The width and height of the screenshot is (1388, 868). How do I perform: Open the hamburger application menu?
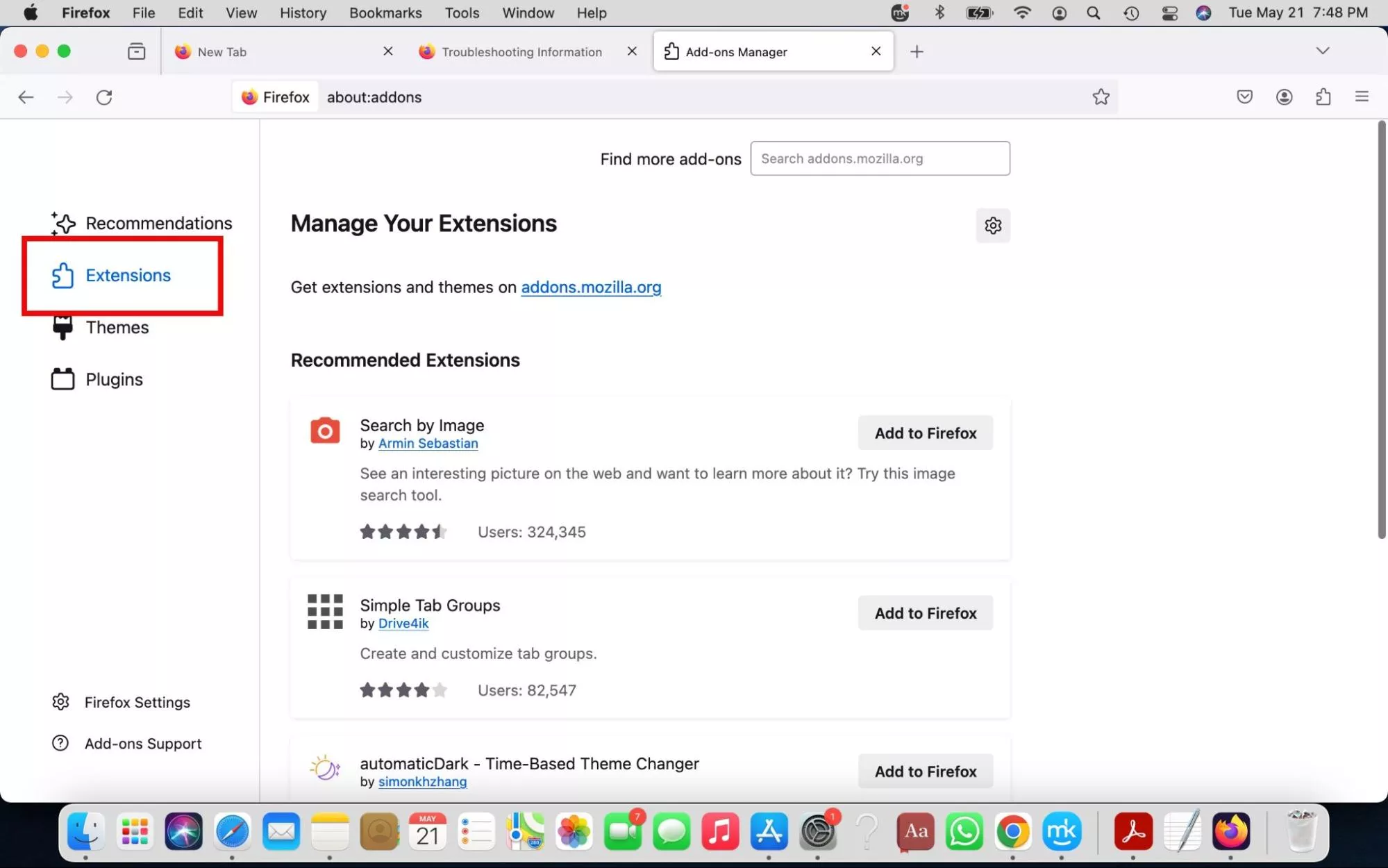click(1361, 97)
